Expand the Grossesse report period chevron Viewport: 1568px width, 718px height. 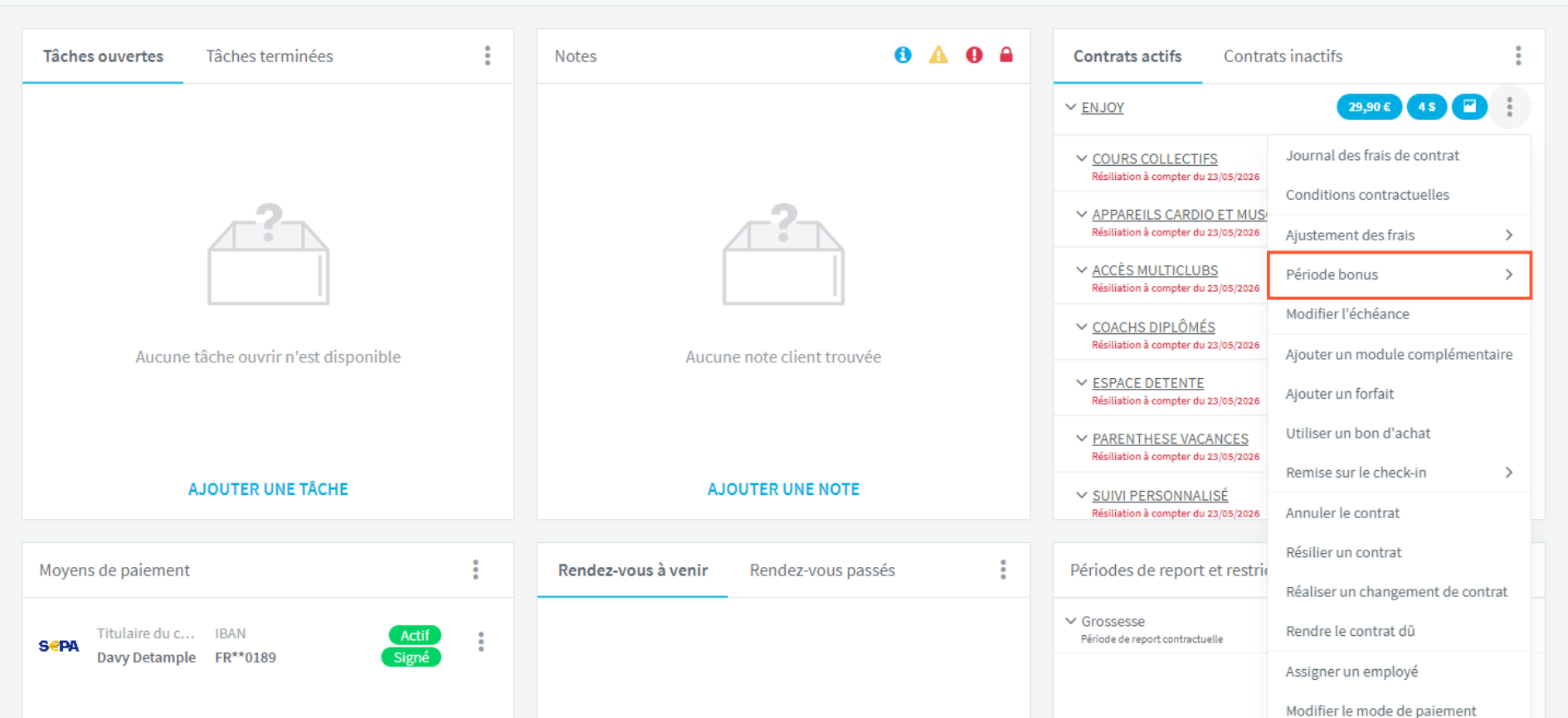click(1071, 620)
